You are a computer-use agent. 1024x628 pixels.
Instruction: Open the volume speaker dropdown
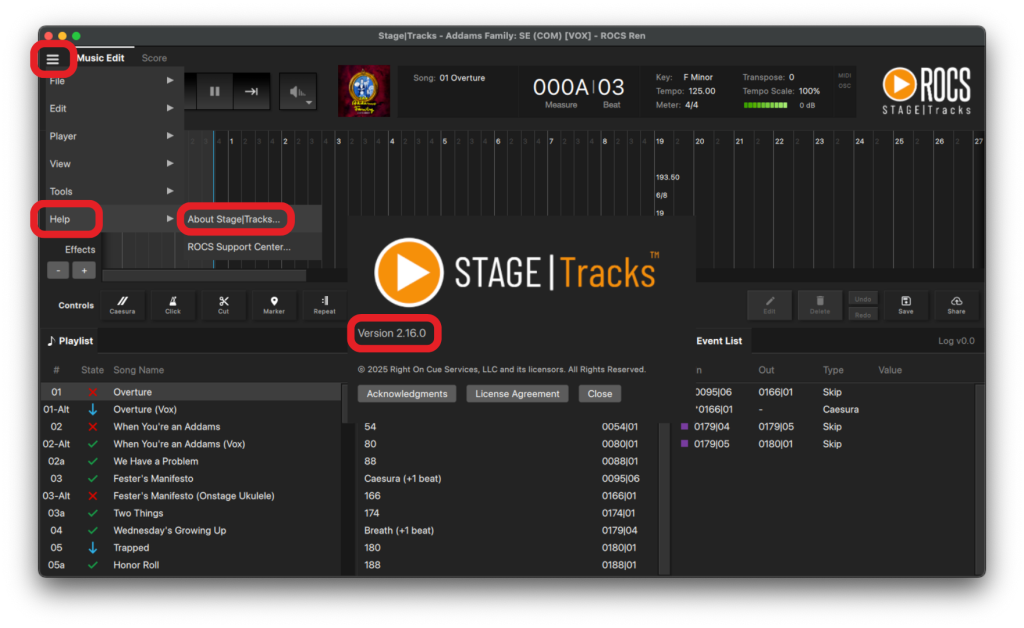tap(297, 92)
